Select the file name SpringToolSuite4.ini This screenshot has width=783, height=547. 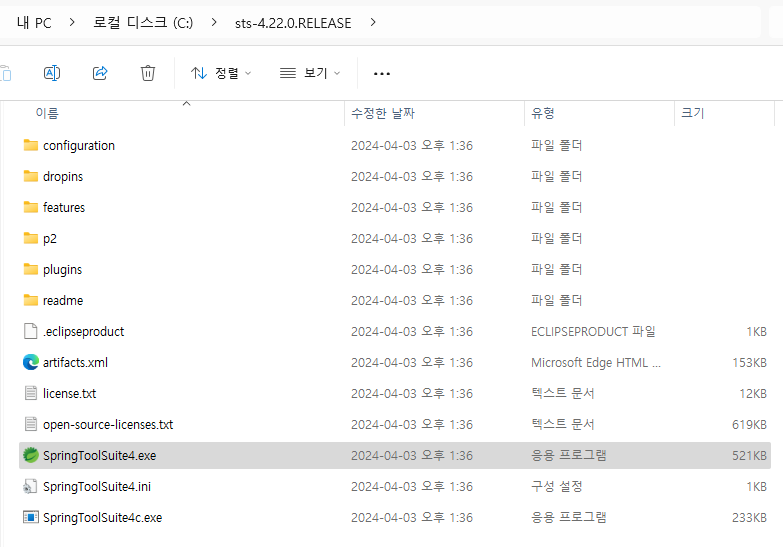[x=97, y=487]
